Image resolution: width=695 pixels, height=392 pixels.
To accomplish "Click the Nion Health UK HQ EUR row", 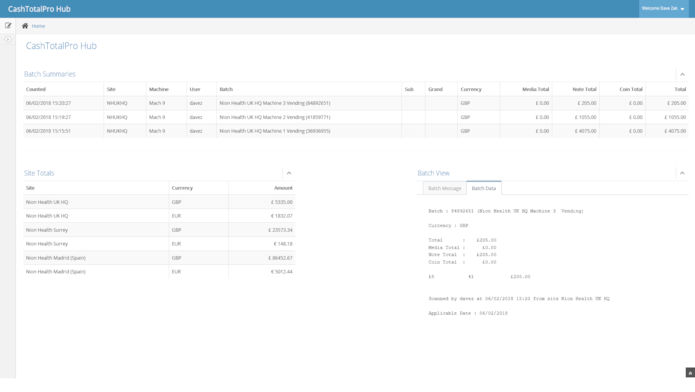I will point(160,216).
